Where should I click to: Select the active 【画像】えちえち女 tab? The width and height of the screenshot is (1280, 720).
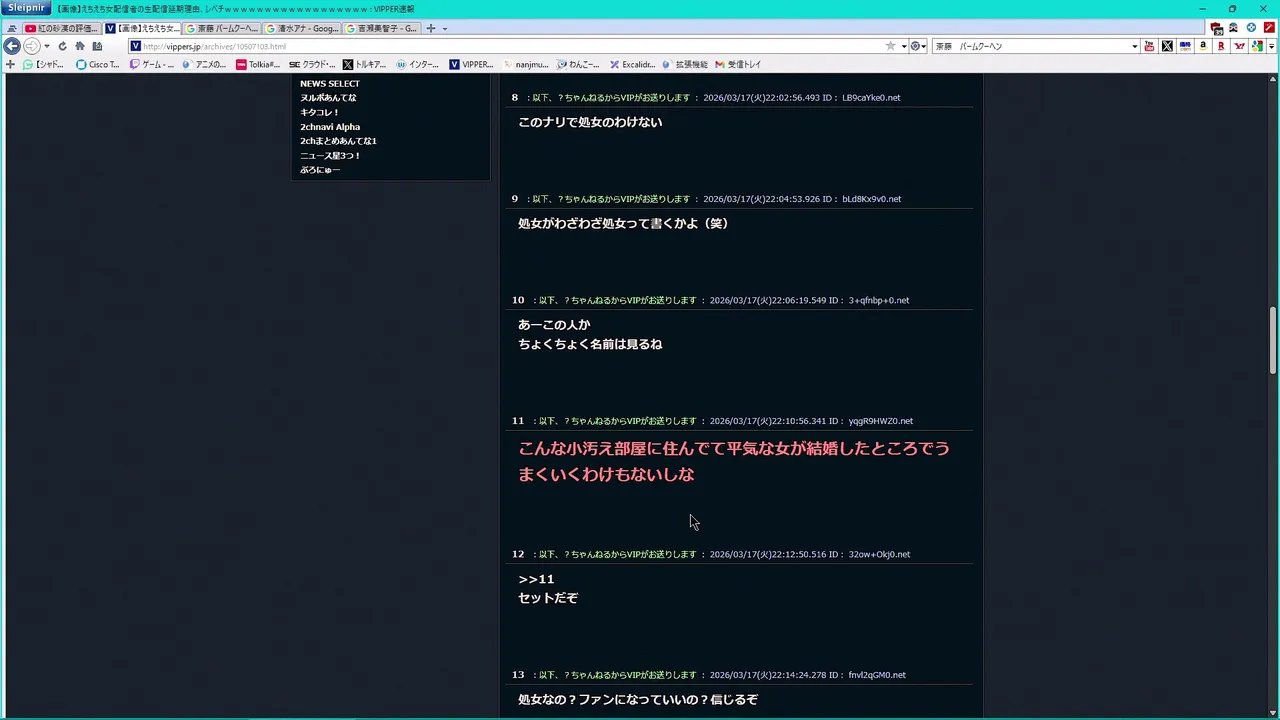click(143, 28)
